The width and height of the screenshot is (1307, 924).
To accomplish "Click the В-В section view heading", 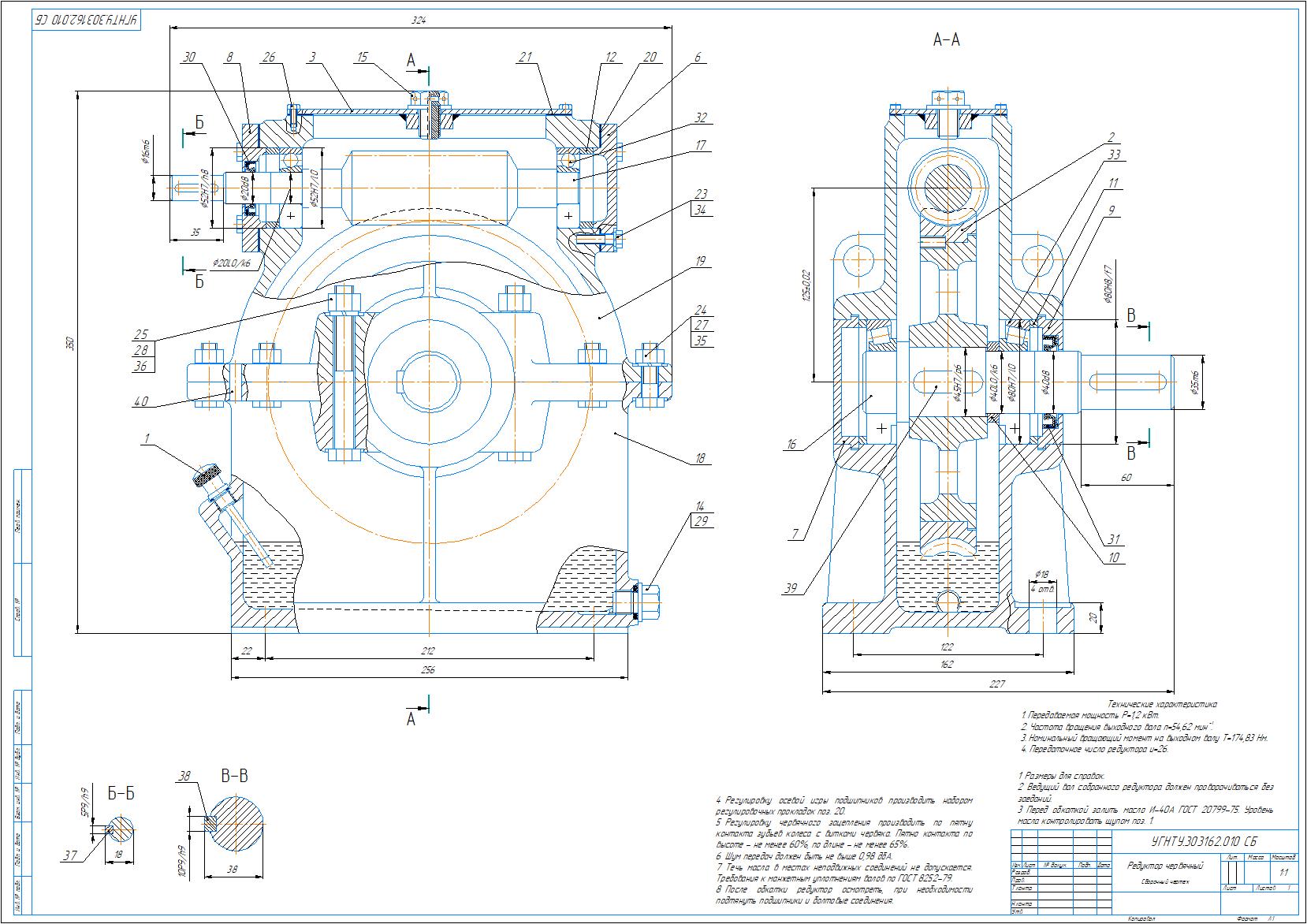I will click(x=234, y=777).
